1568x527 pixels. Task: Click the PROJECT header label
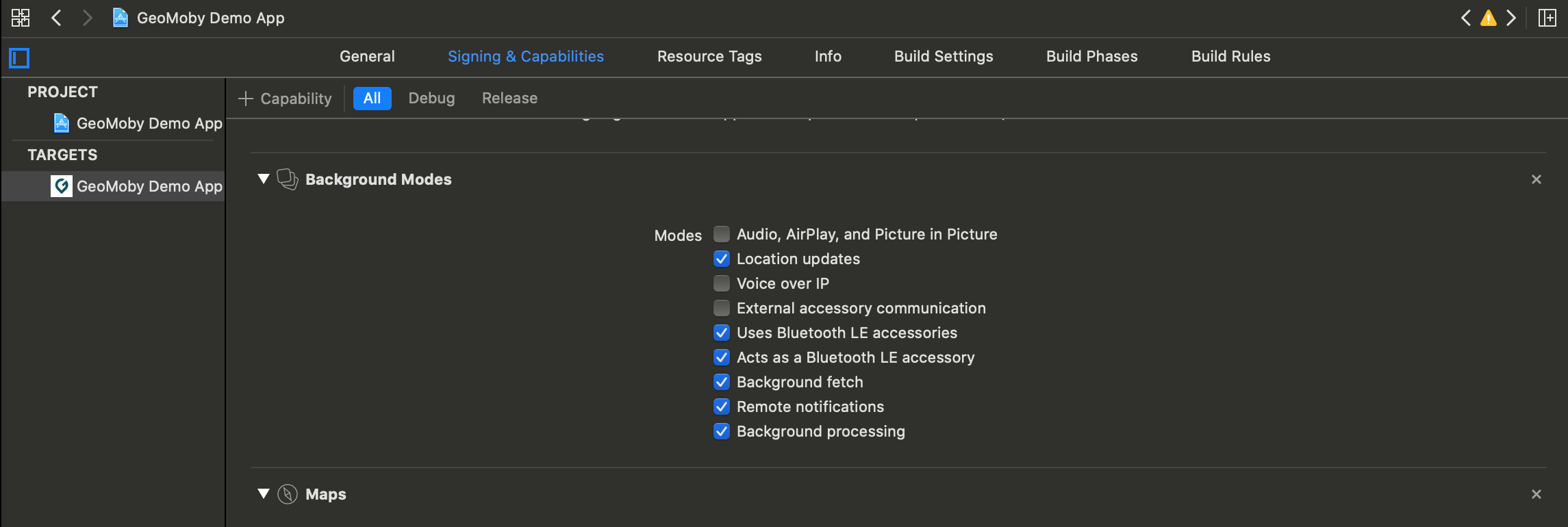[62, 92]
